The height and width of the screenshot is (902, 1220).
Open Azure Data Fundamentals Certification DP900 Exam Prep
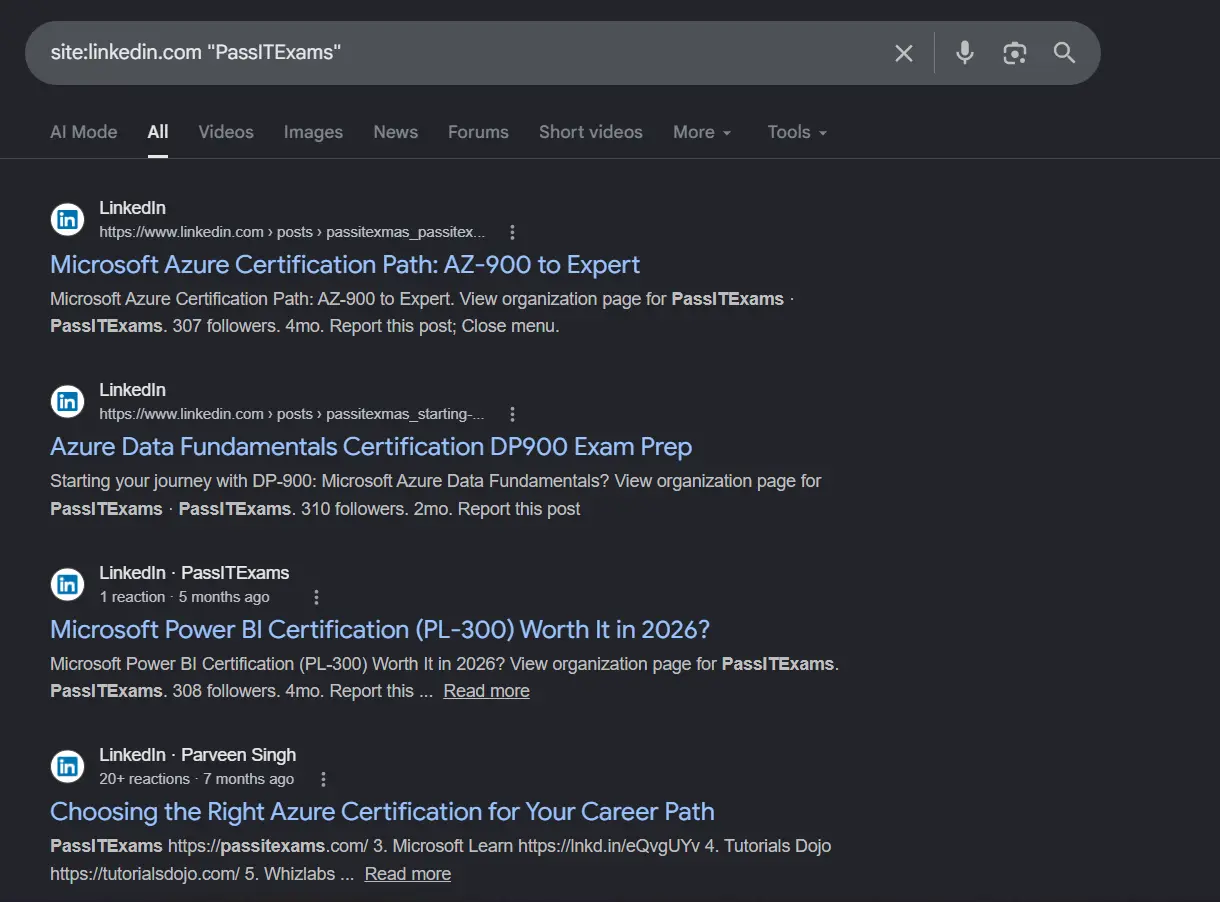point(371,447)
